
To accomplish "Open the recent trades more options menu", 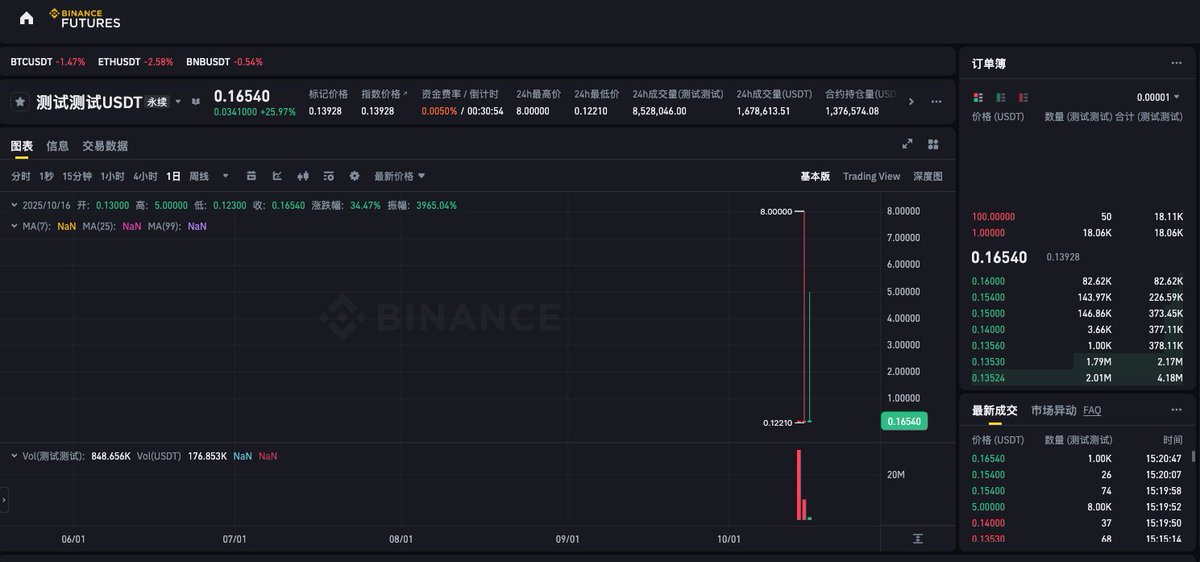I will pyautogui.click(x=1176, y=410).
